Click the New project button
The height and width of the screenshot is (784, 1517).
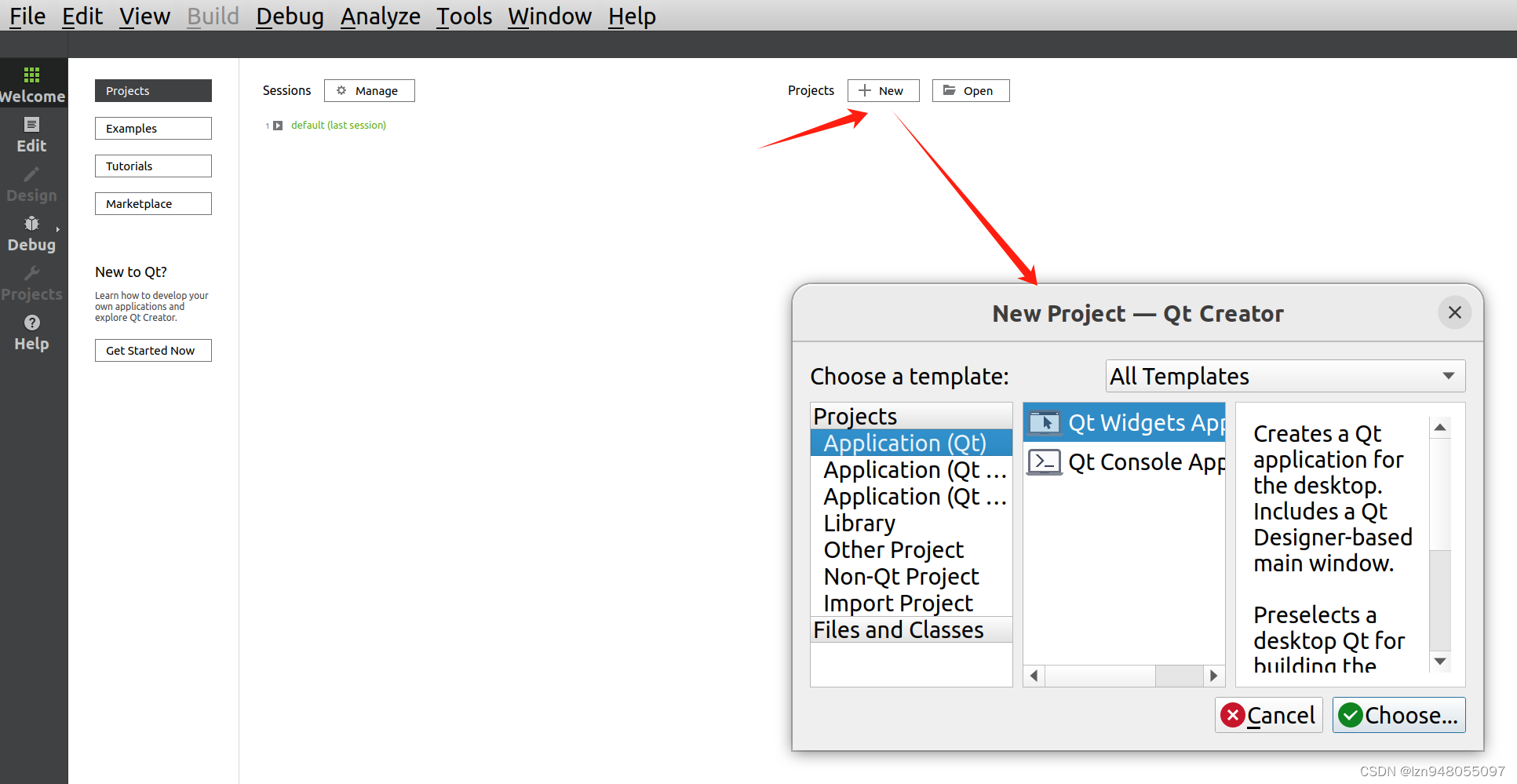coord(883,91)
